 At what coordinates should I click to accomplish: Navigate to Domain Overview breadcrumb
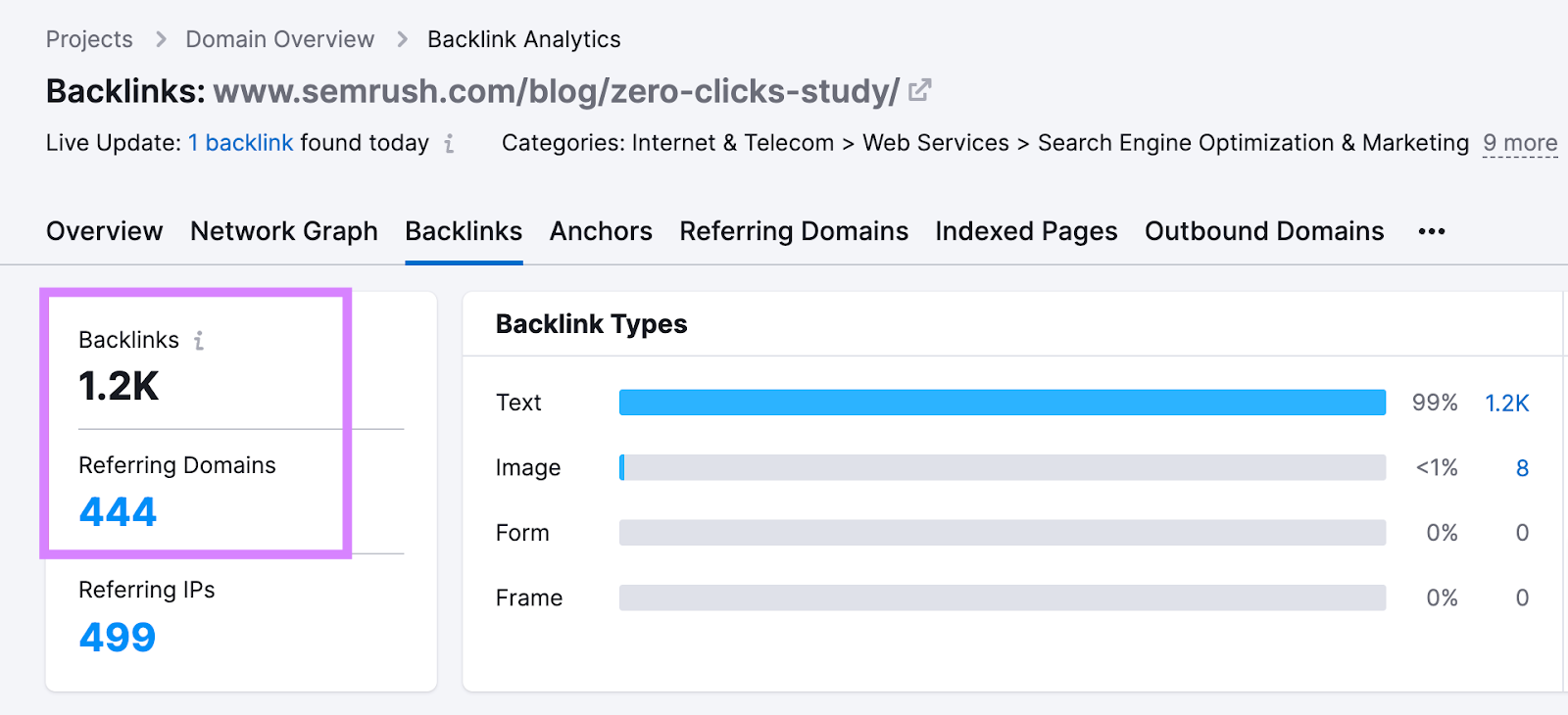tap(280, 40)
